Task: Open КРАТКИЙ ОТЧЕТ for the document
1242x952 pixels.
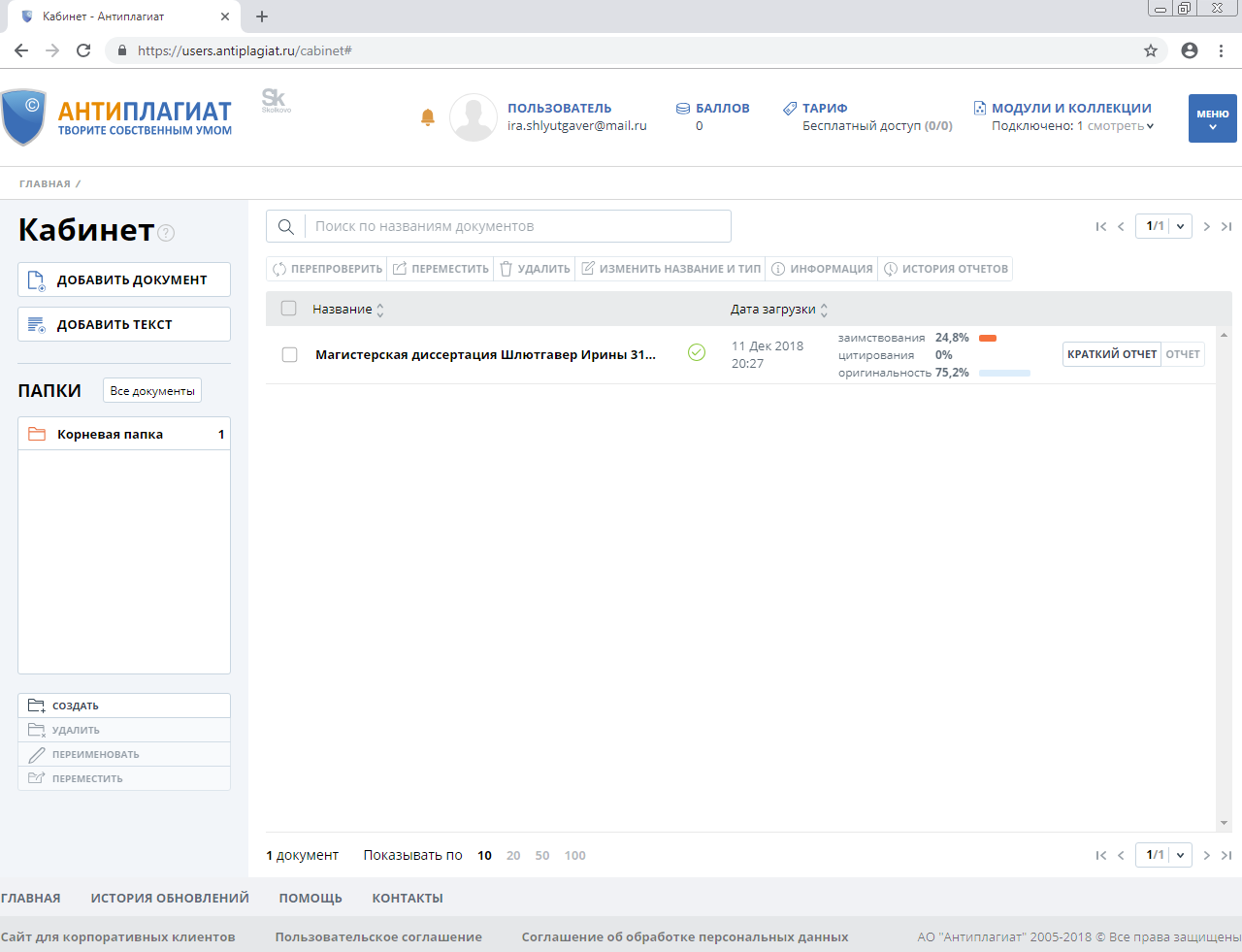Action: [1112, 354]
